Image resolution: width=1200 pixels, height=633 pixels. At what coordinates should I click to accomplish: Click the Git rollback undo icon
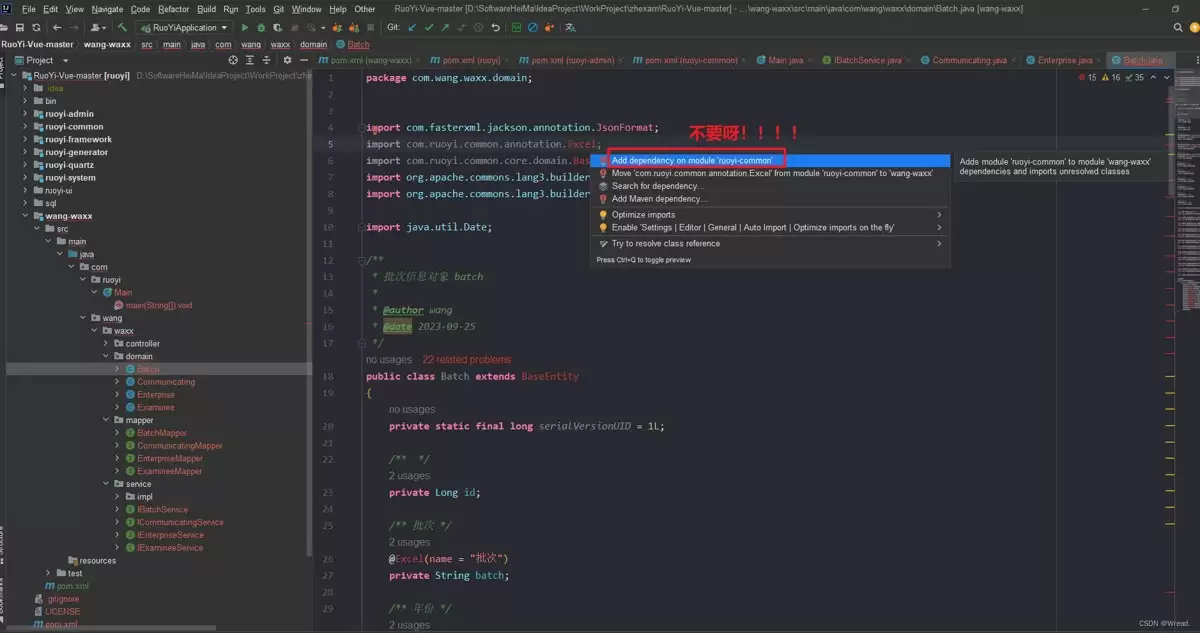[x=495, y=27]
